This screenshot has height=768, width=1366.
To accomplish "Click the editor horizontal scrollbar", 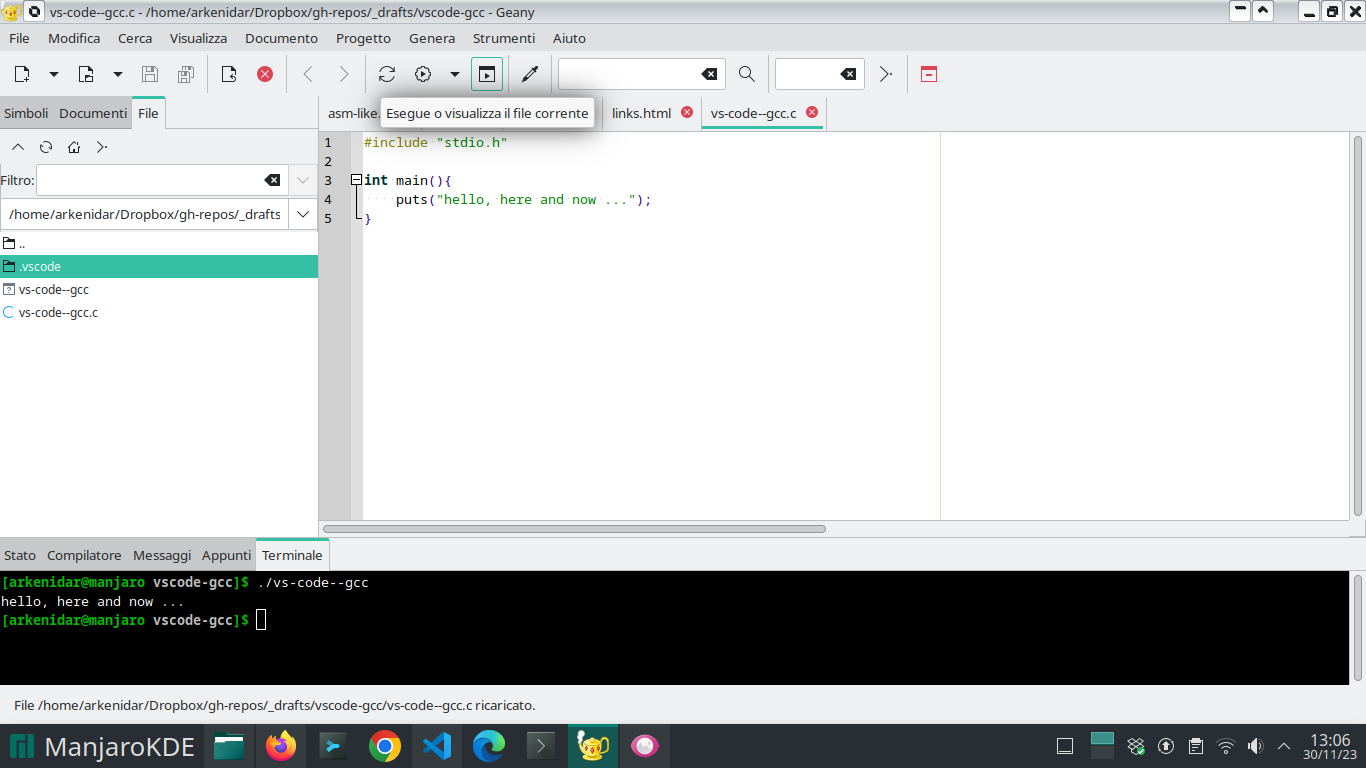I will (x=574, y=529).
